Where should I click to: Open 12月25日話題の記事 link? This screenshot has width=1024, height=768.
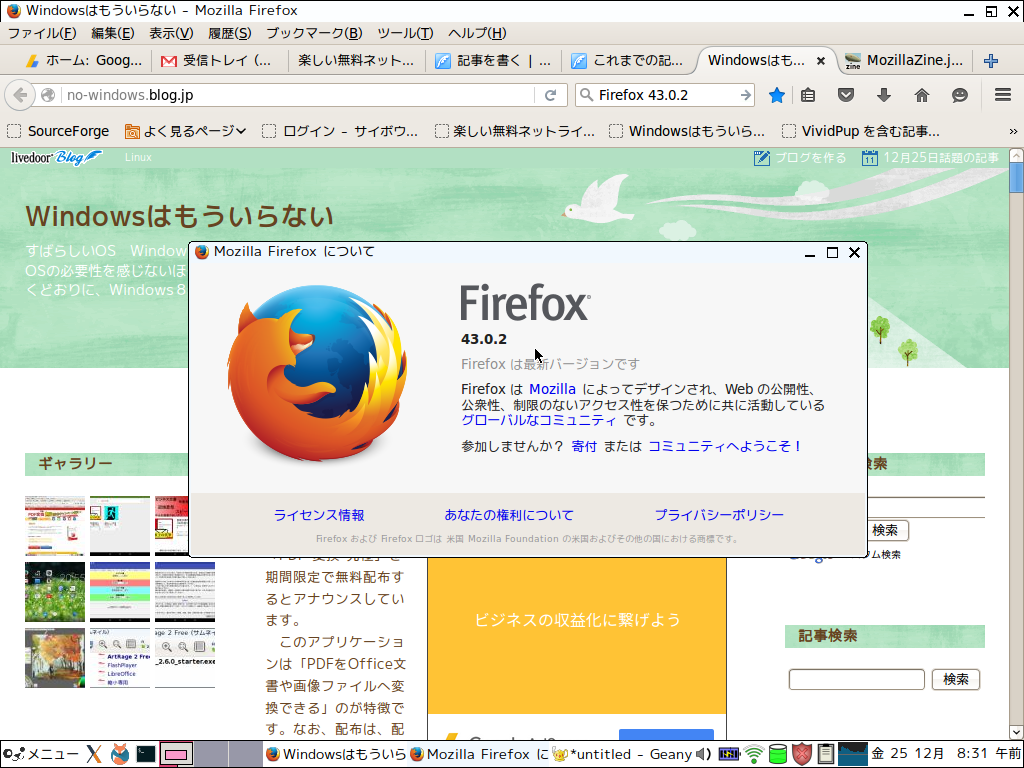coord(930,158)
